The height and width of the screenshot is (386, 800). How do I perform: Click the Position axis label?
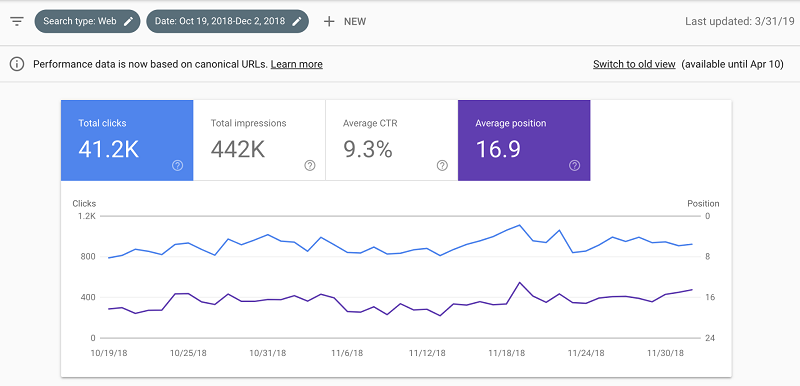coord(703,203)
